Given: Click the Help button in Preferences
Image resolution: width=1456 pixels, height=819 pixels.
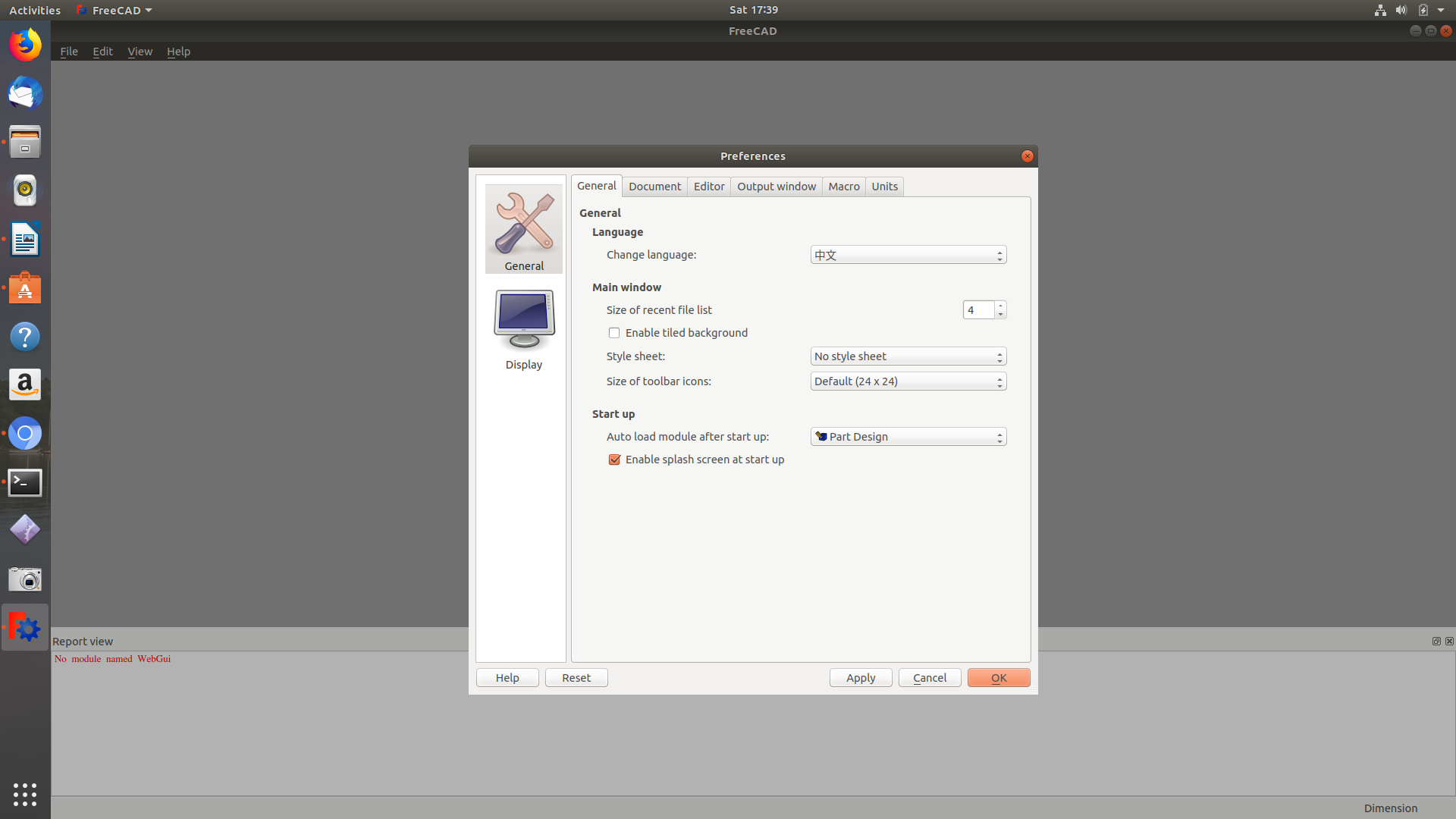Looking at the screenshot, I should tap(507, 678).
